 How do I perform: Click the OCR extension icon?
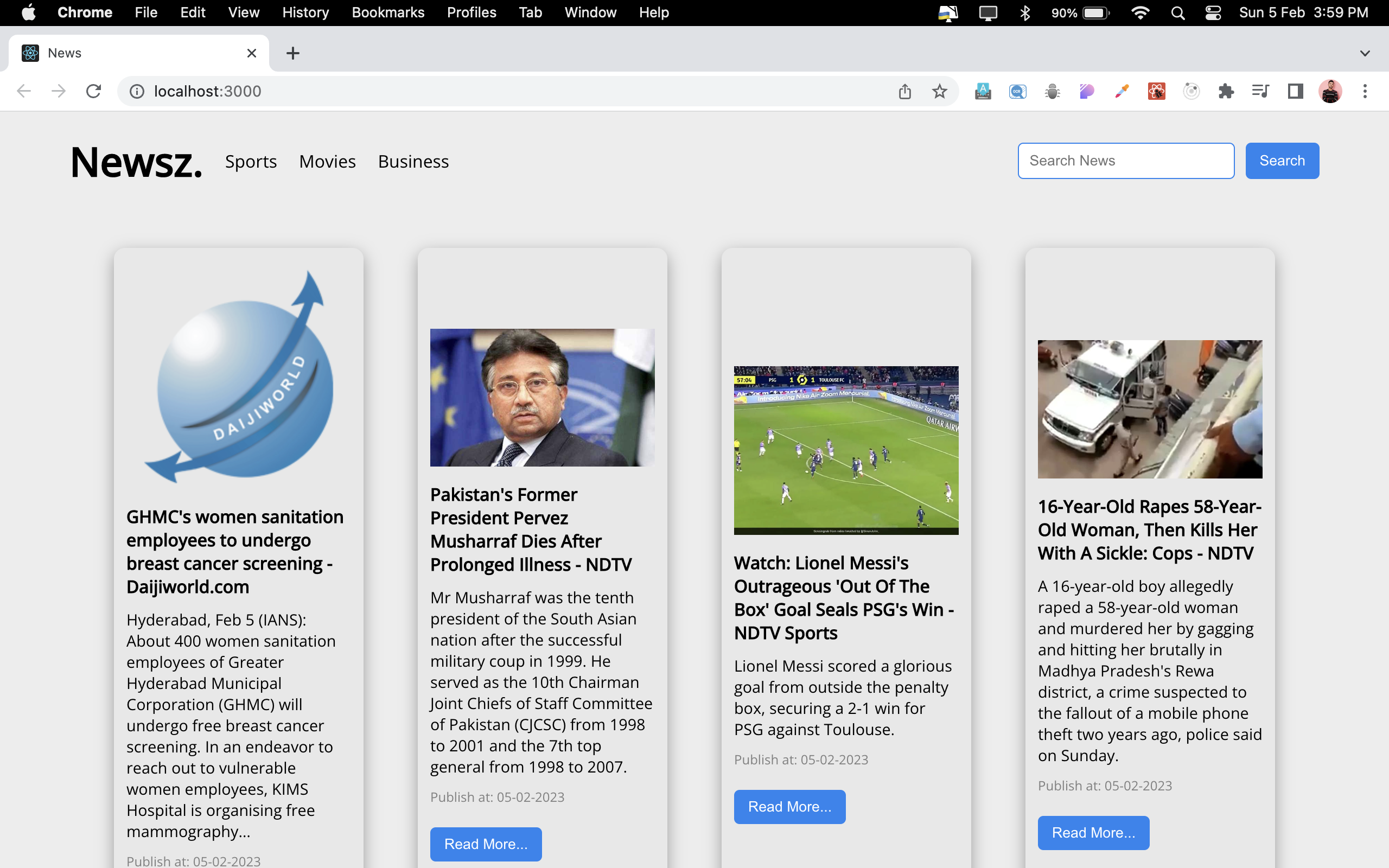coord(1018,91)
